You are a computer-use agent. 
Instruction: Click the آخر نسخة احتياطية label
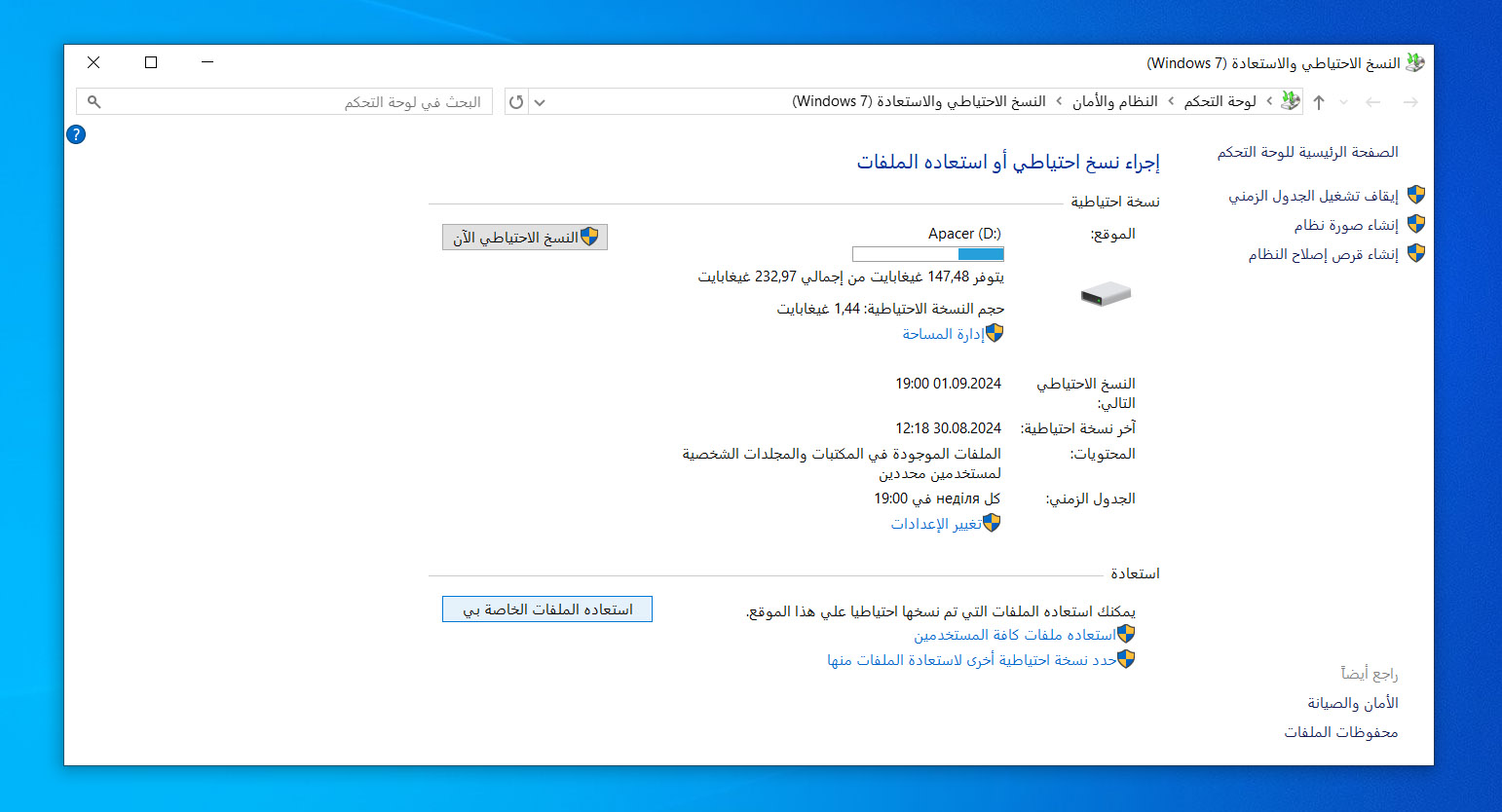(x=1078, y=428)
